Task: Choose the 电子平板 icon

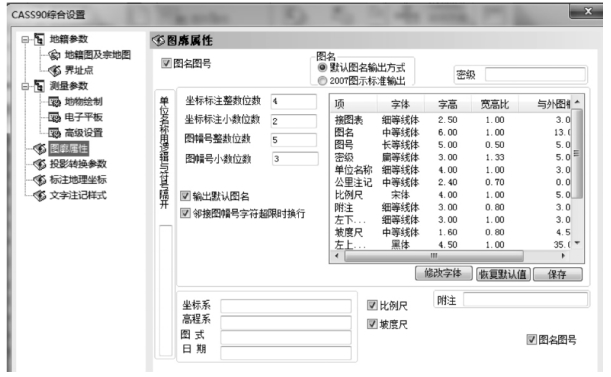Action: tap(54, 117)
